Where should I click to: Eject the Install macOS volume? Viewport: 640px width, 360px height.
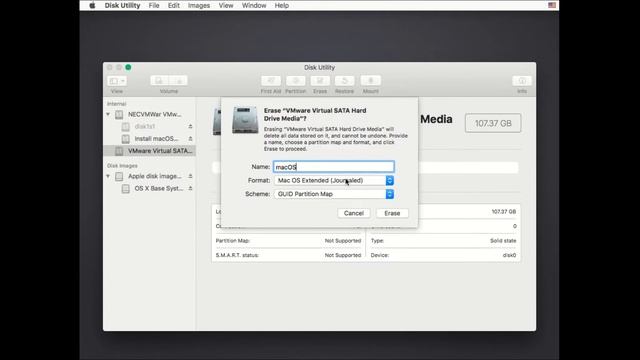click(x=190, y=139)
